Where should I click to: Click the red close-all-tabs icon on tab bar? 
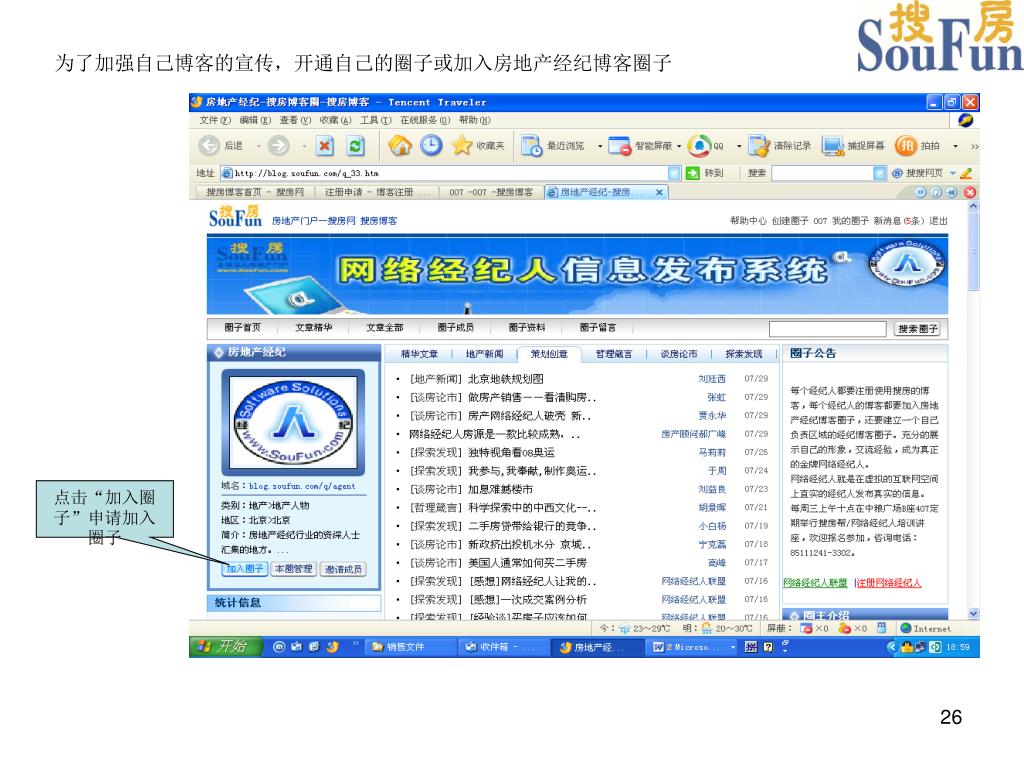pyautogui.click(x=970, y=192)
